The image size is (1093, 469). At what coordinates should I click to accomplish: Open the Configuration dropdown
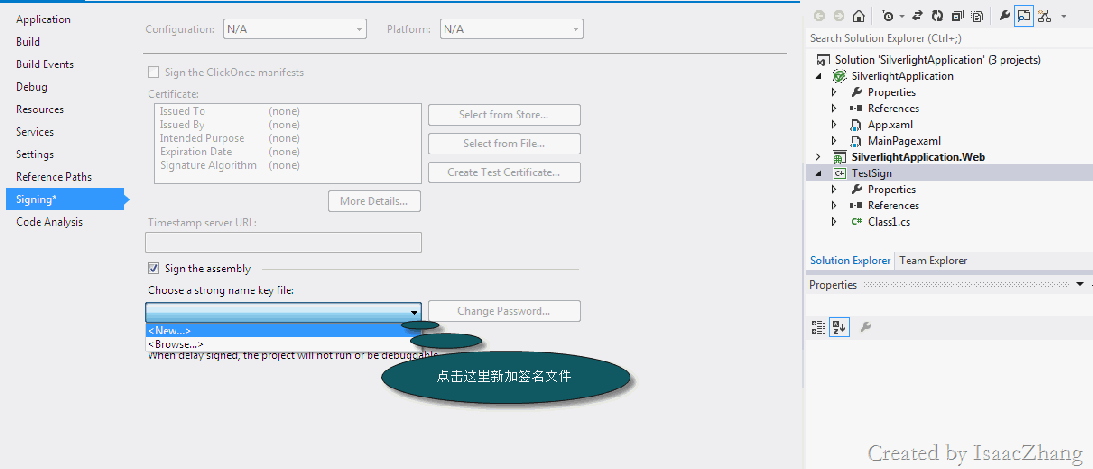(x=295, y=29)
